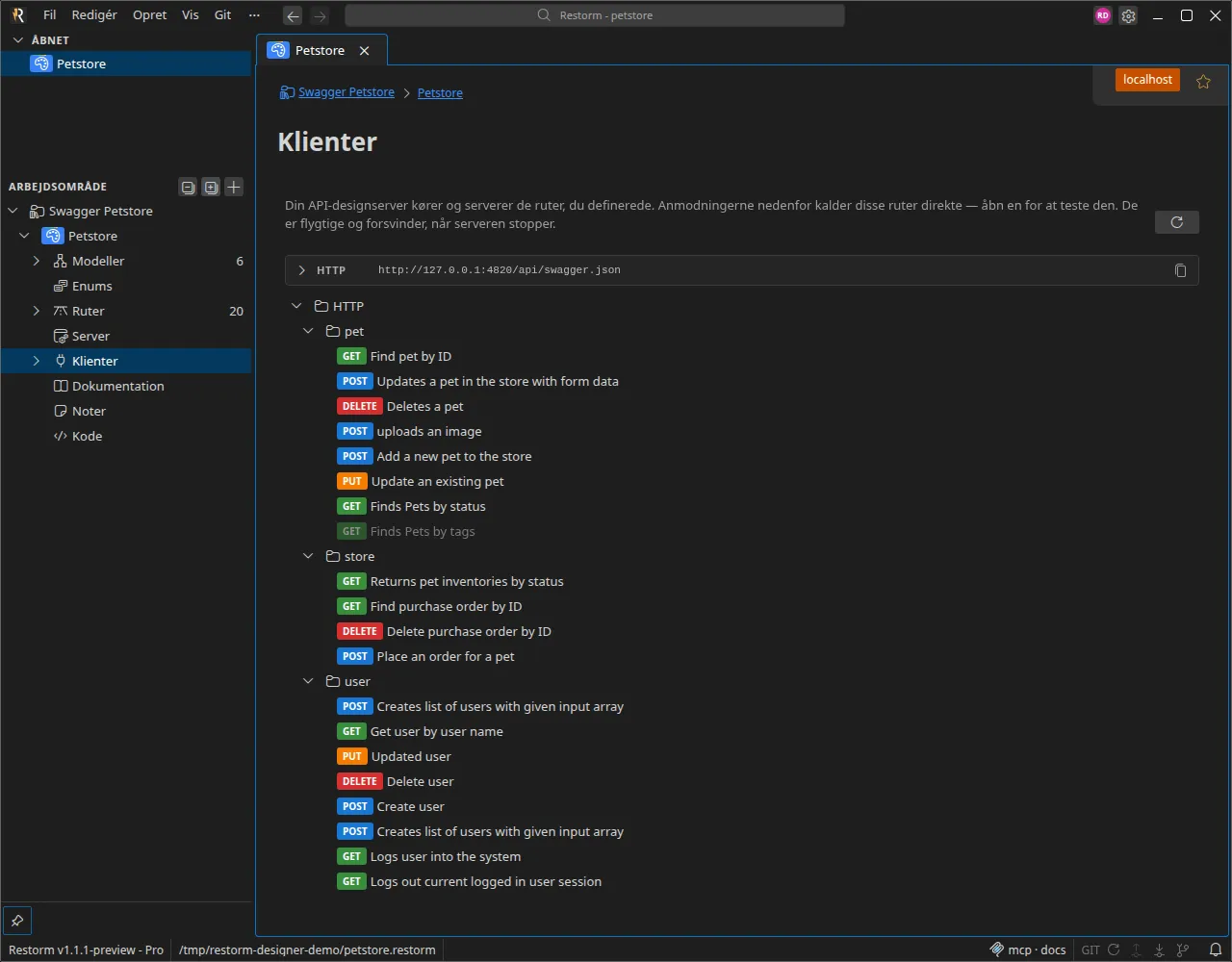Screen dimensions: 1232x962
Task: Open the overflow menu with three dots
Action: (254, 15)
